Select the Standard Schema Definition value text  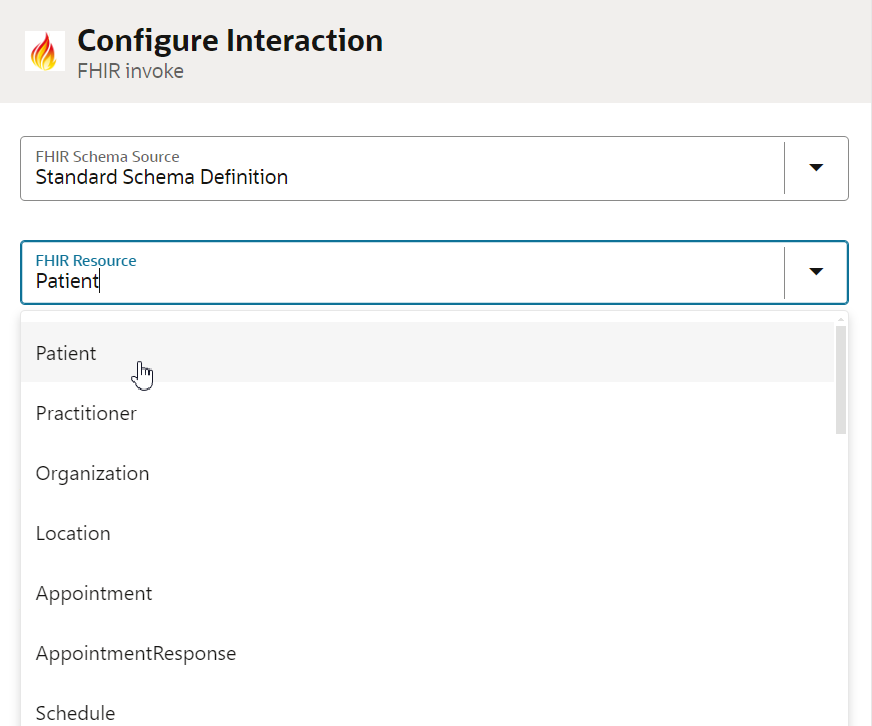[x=161, y=178]
